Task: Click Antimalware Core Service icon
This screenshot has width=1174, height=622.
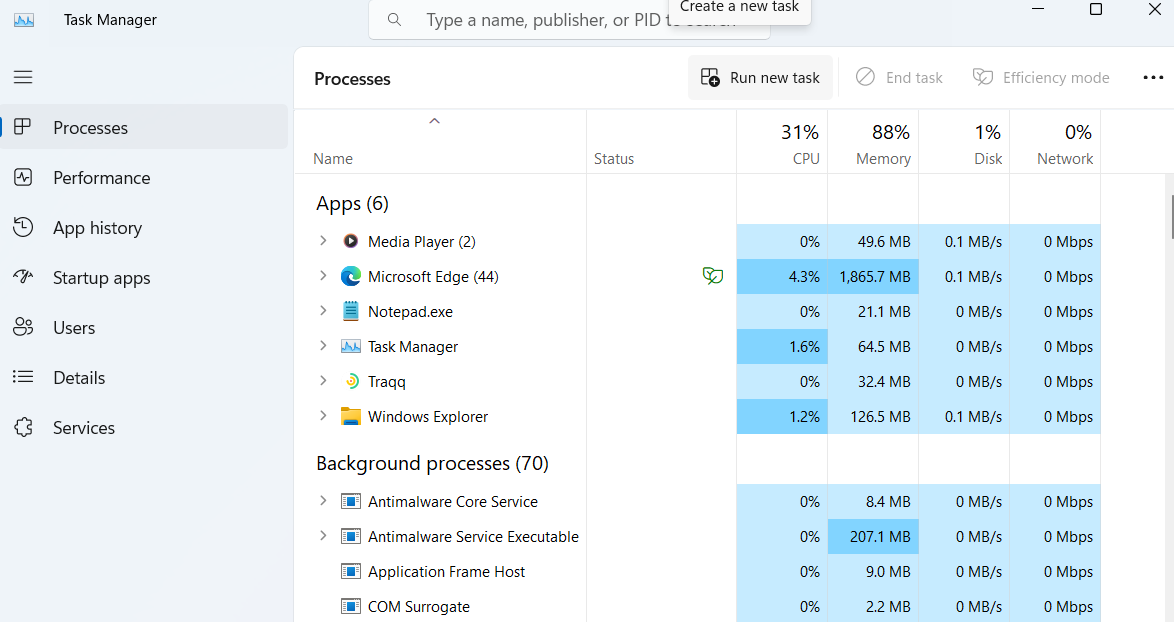Action: point(350,501)
